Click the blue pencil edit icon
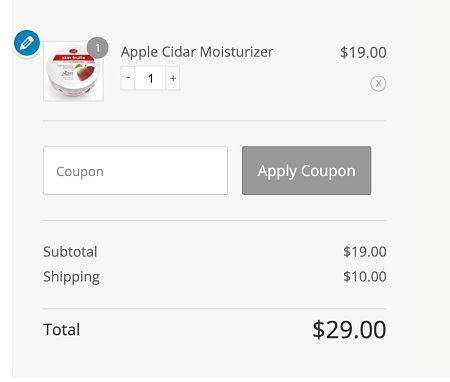The image size is (450, 382). 27,43
